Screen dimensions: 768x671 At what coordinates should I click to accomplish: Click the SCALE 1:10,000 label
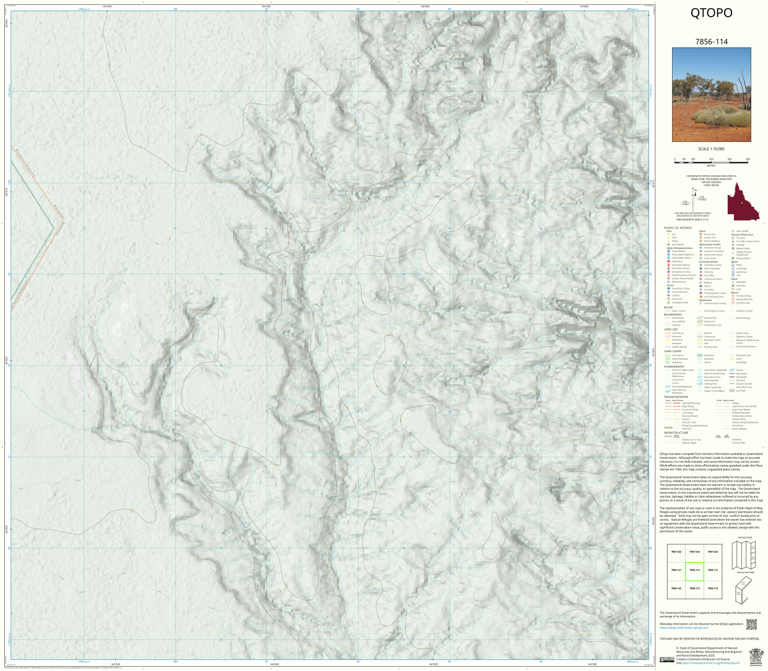711,149
